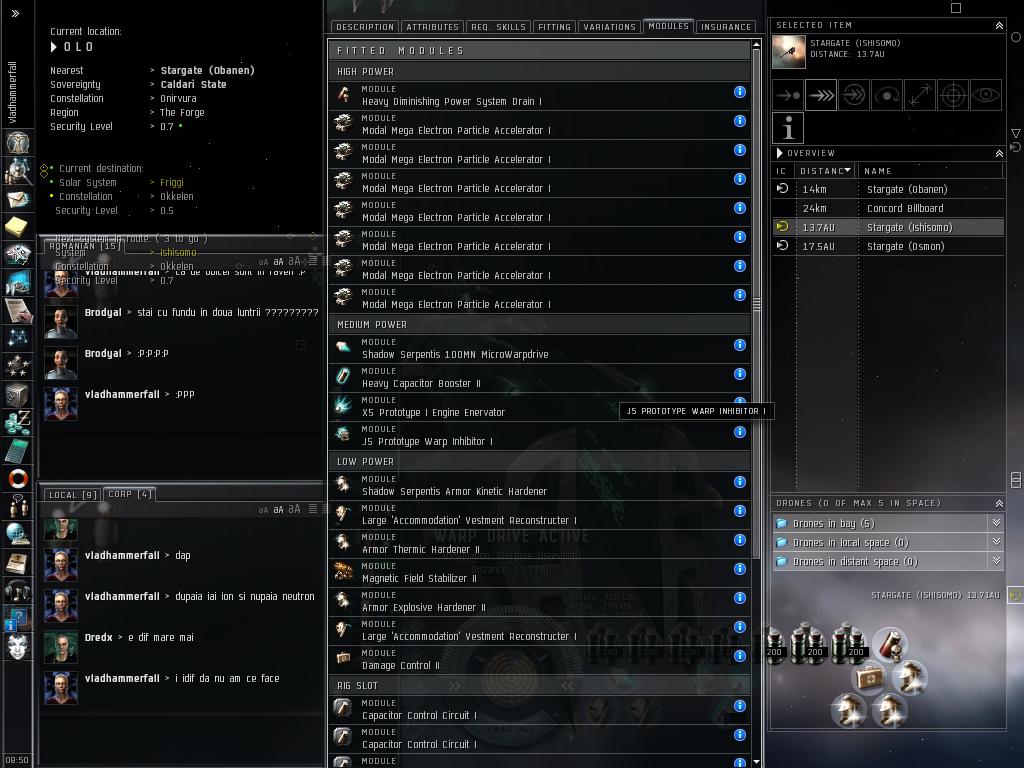Show info for Damage Control II module
The width and height of the screenshot is (1024, 768).
coord(739,656)
